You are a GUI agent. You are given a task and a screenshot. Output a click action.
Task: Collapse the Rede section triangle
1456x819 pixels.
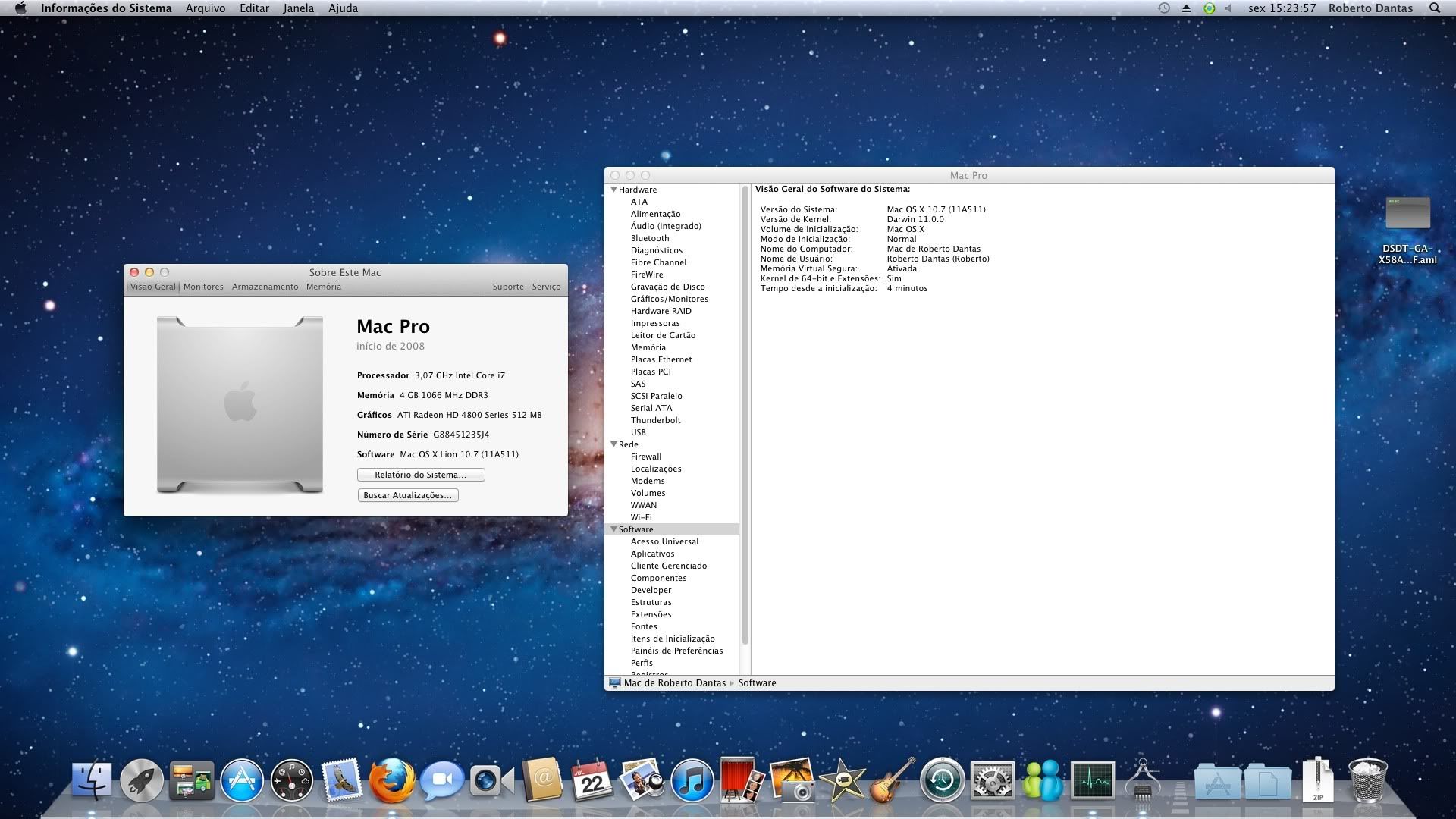point(613,444)
